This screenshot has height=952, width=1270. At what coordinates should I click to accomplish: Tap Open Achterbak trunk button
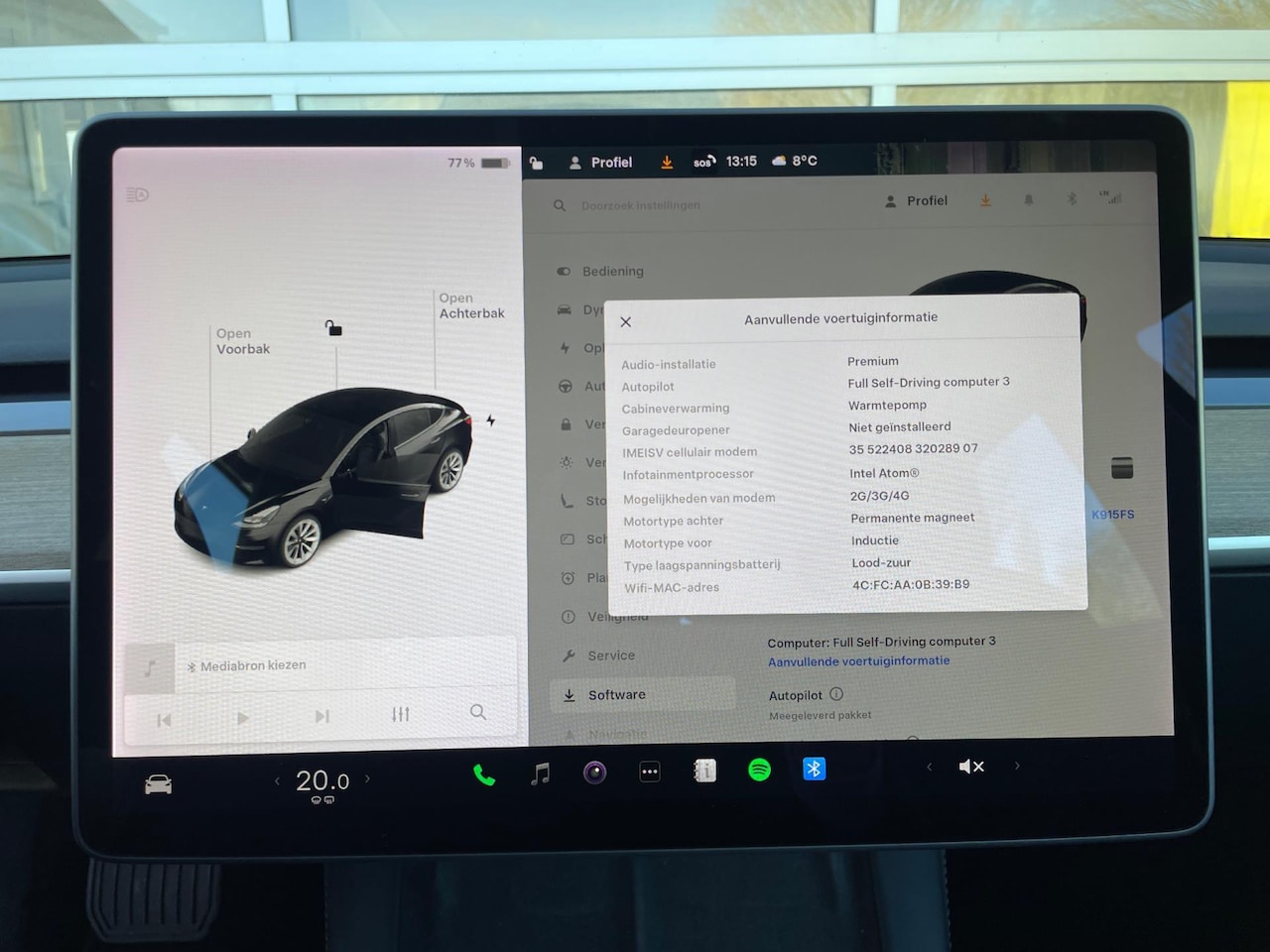pyautogui.click(x=471, y=305)
